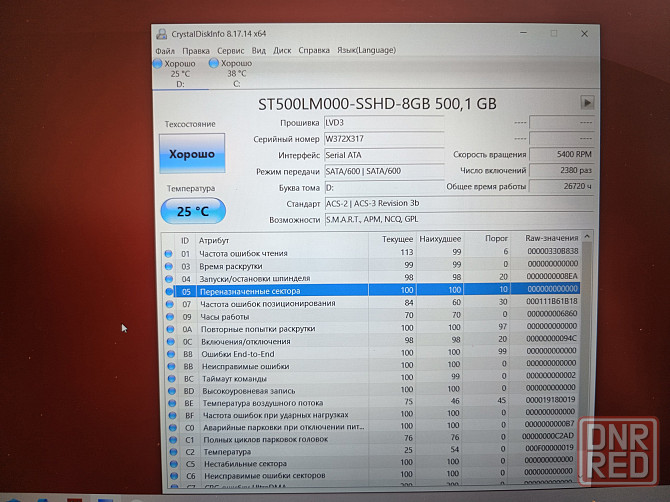The height and width of the screenshot is (502, 670).
Task: Select disk C: tab at 38 °C
Action: tap(236, 73)
